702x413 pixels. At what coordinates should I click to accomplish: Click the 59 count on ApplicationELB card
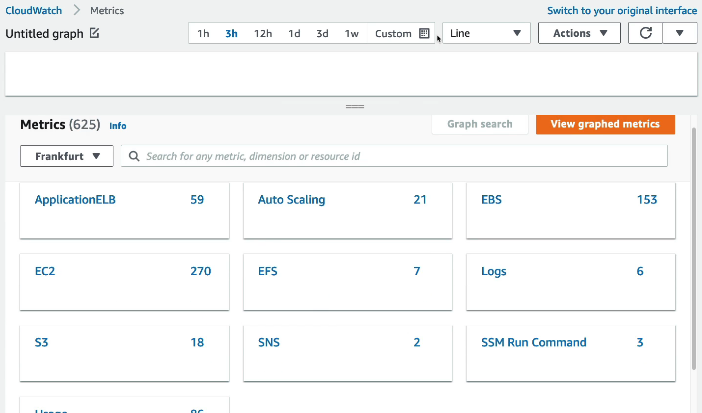click(x=197, y=199)
